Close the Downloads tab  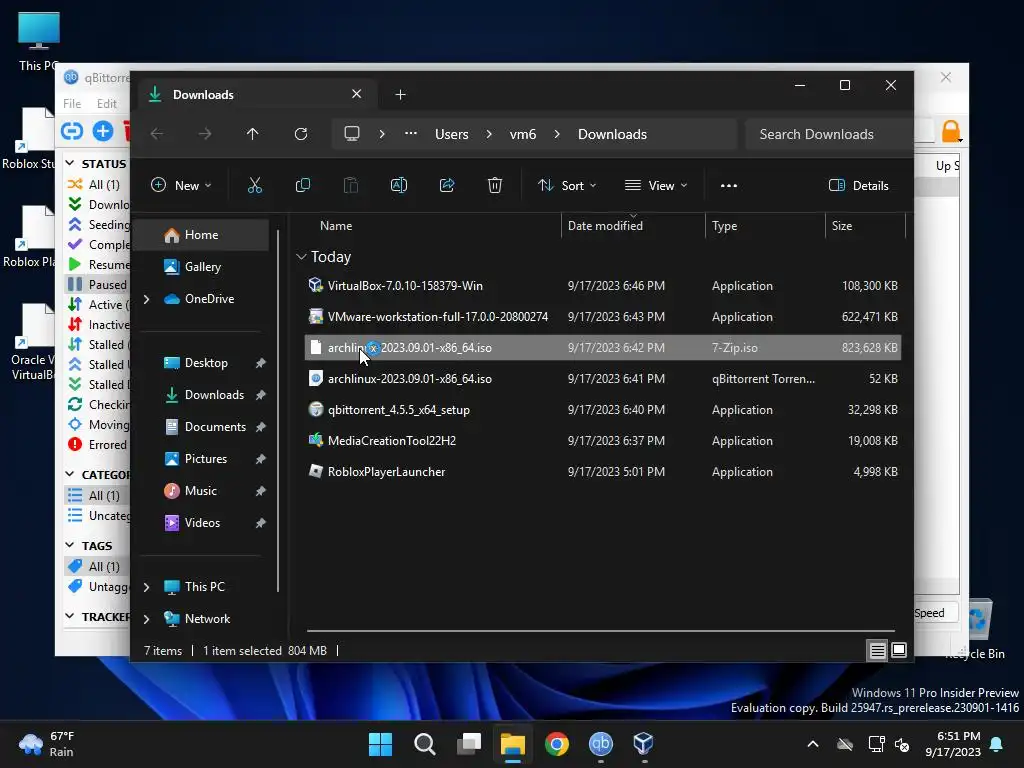pos(357,94)
